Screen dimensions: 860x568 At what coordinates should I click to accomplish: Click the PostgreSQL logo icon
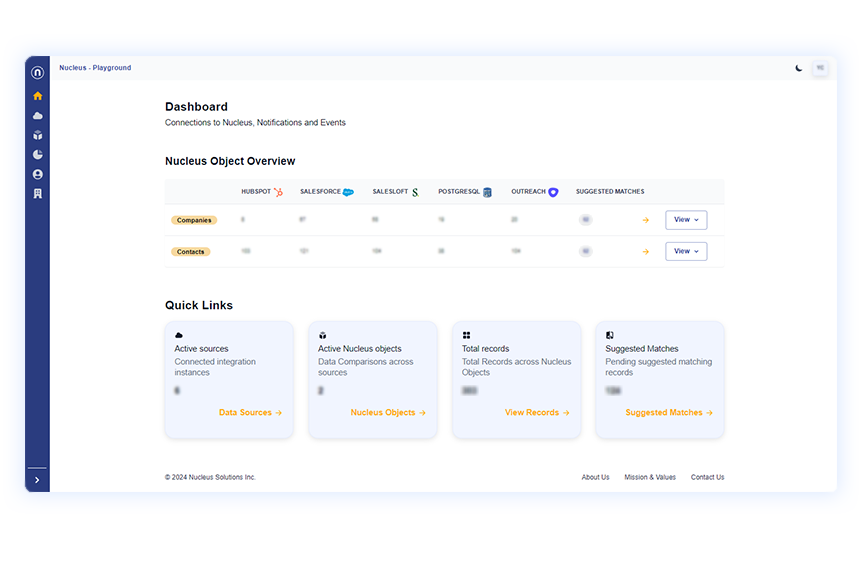(487, 192)
